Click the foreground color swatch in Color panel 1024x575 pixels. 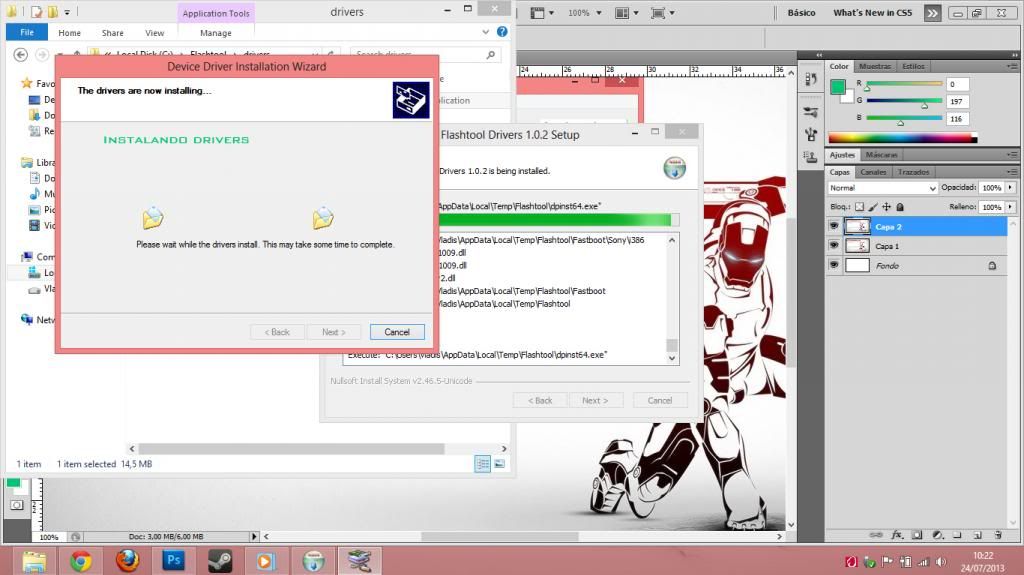[x=838, y=87]
